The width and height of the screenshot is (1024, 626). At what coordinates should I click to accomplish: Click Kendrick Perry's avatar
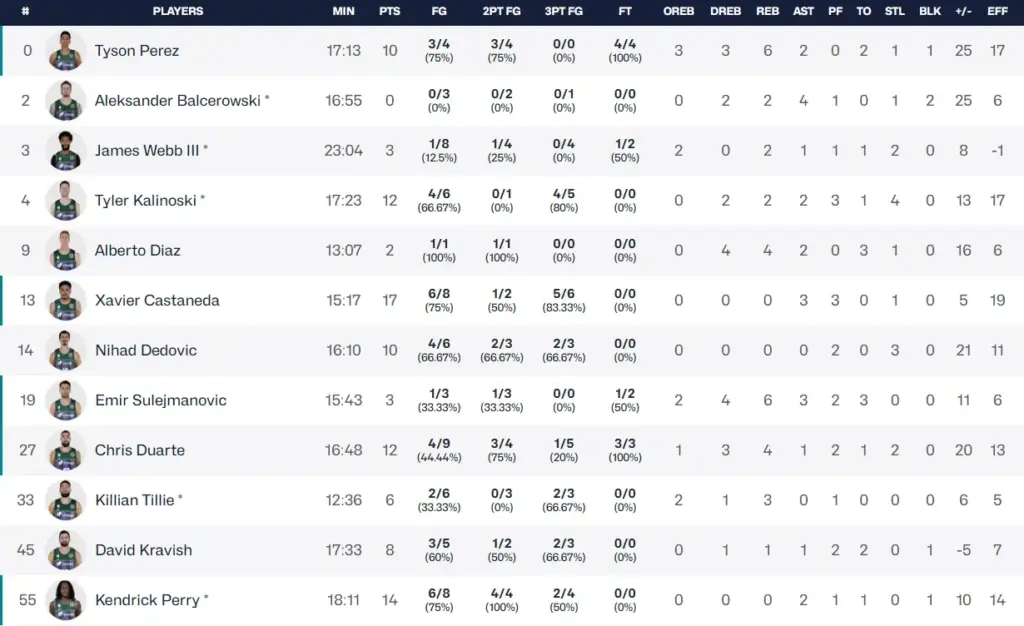coord(66,600)
